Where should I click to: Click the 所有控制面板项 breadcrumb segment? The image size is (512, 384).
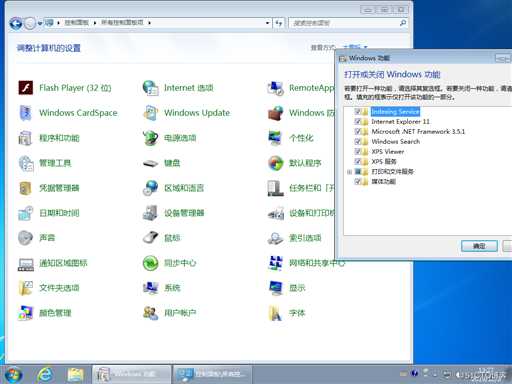pyautogui.click(x=122, y=23)
